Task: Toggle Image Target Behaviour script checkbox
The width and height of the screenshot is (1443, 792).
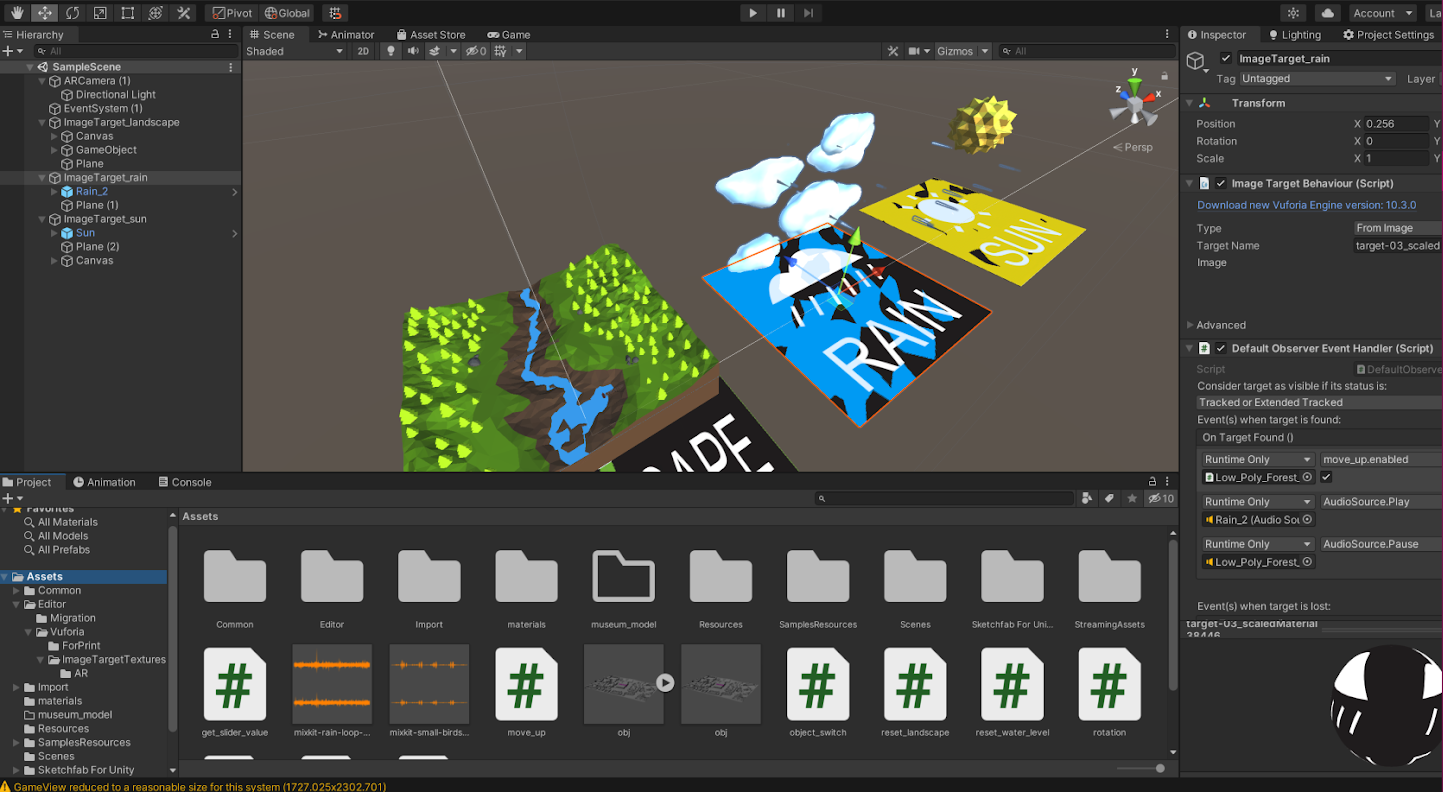Action: click(1221, 183)
